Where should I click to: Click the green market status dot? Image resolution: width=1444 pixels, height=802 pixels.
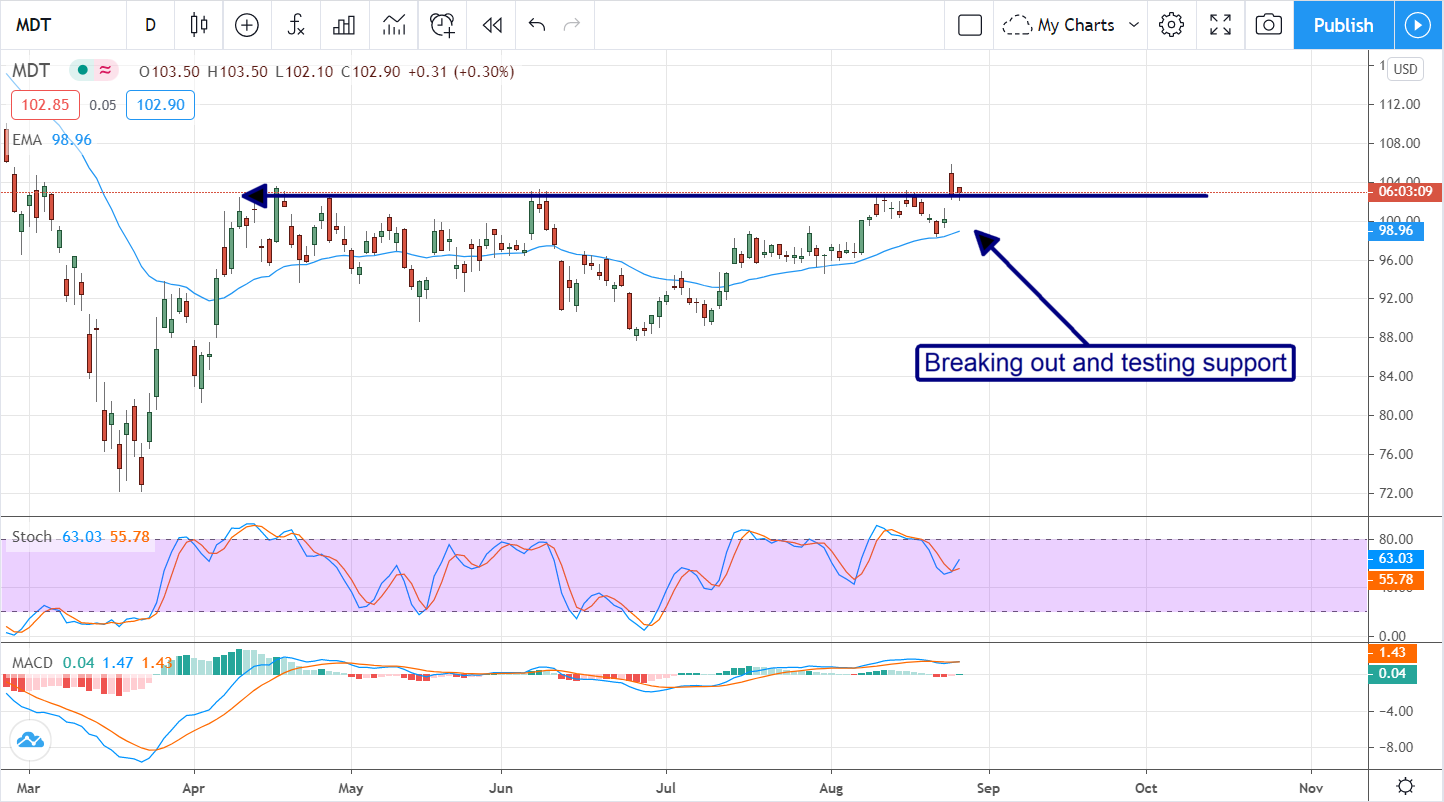point(82,71)
